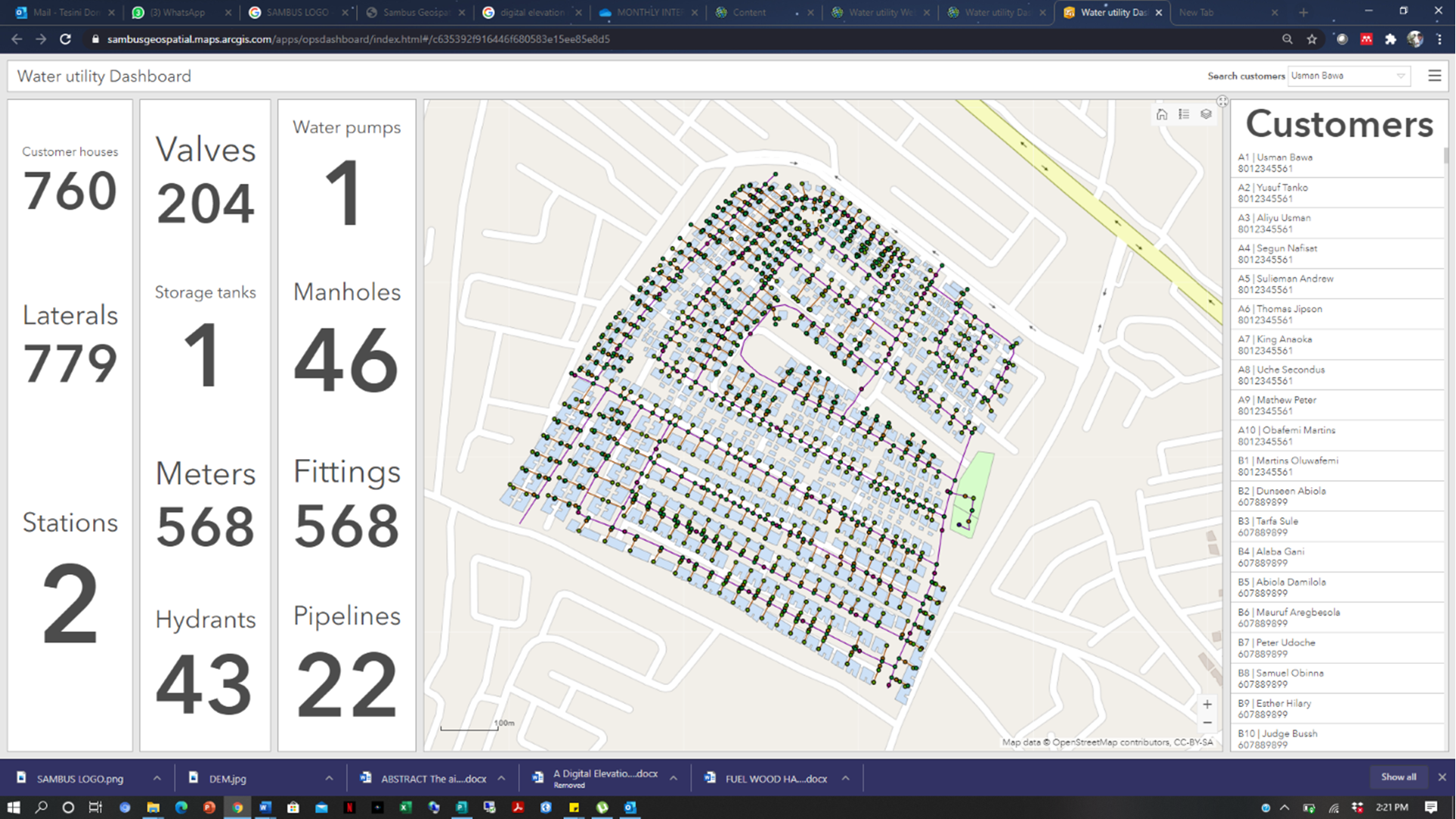Open the Legend icon on the map
1456x819 pixels.
(1184, 114)
